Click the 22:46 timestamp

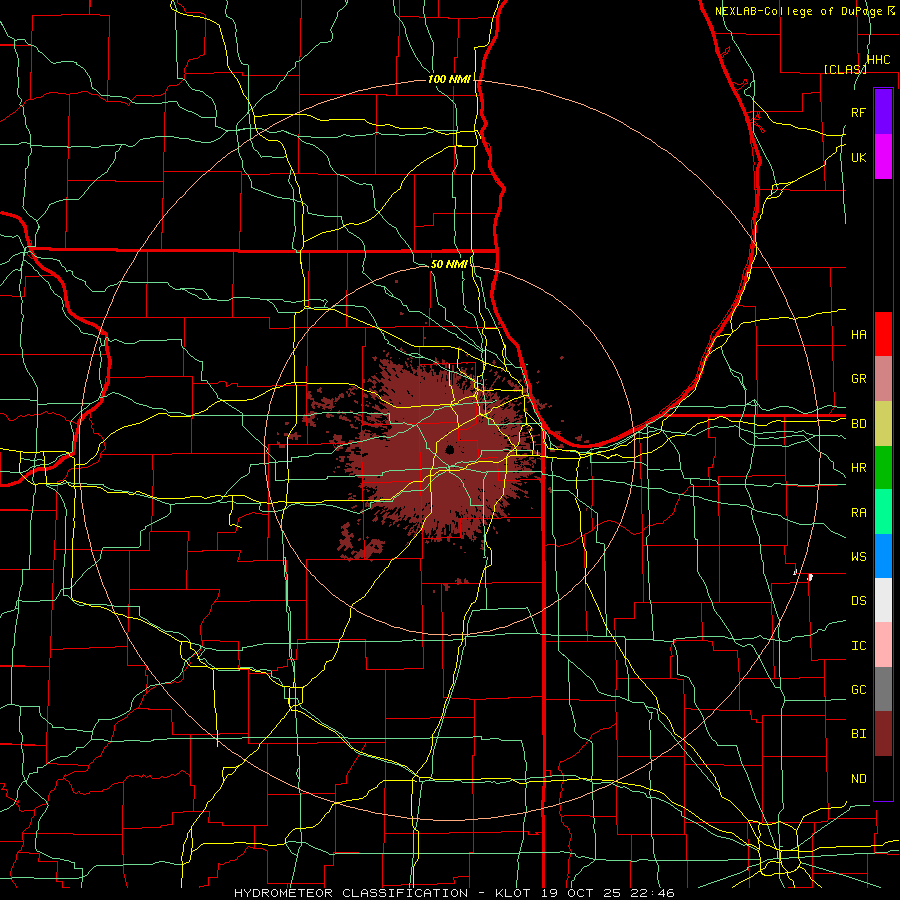click(654, 893)
